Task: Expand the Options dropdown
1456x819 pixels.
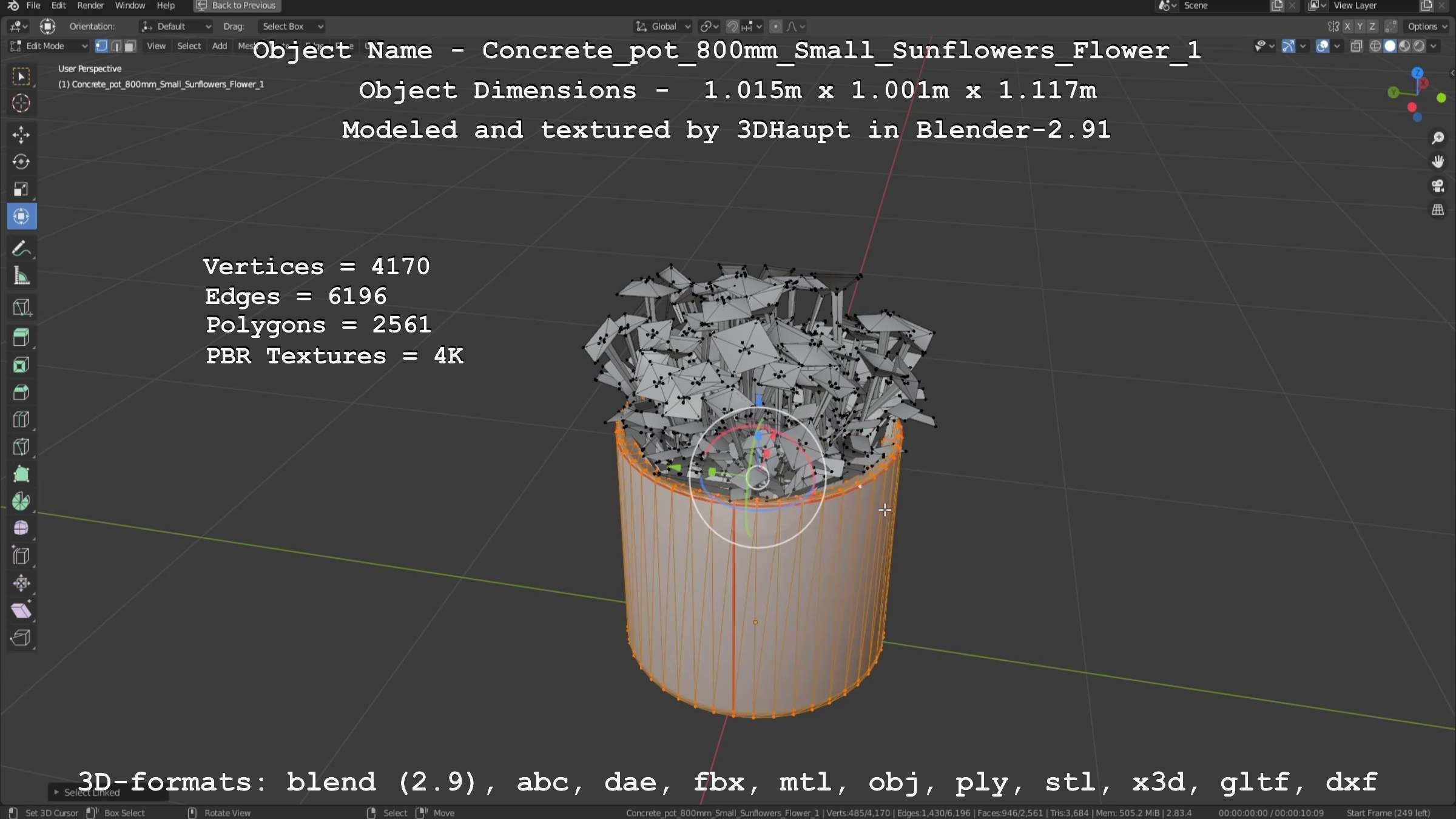Action: pyautogui.click(x=1427, y=27)
